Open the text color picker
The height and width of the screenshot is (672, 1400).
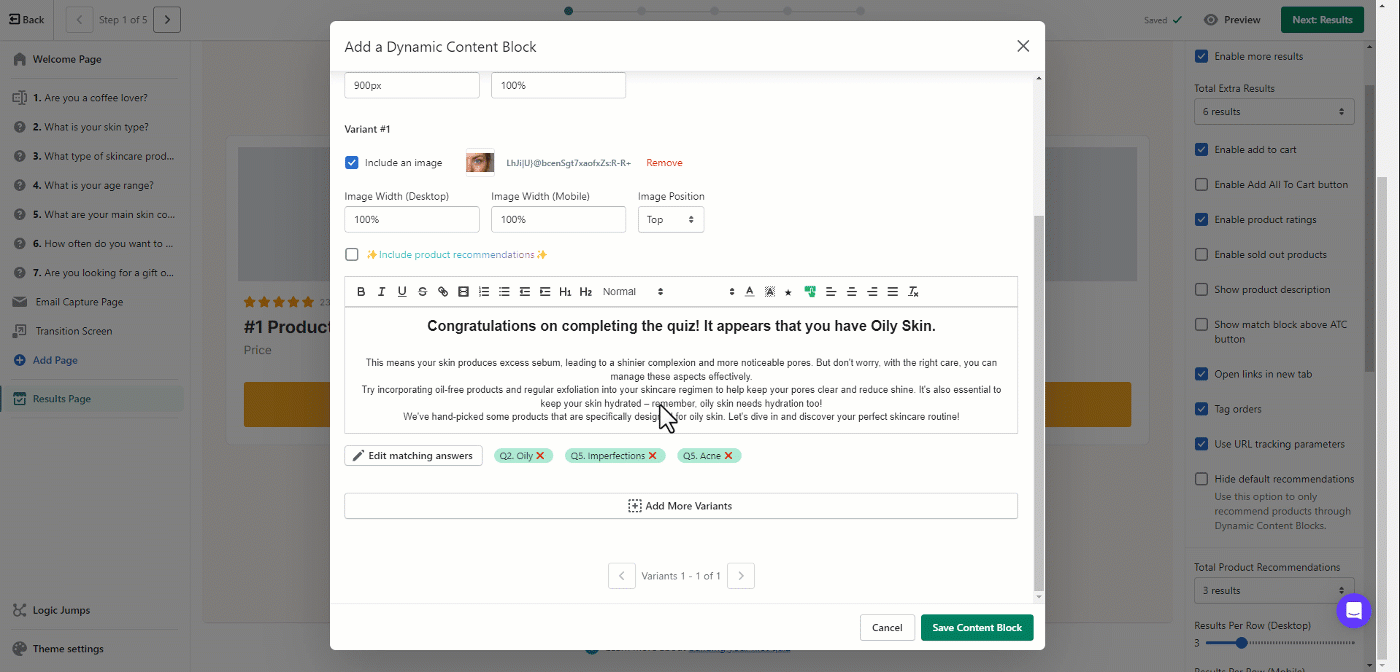point(749,292)
